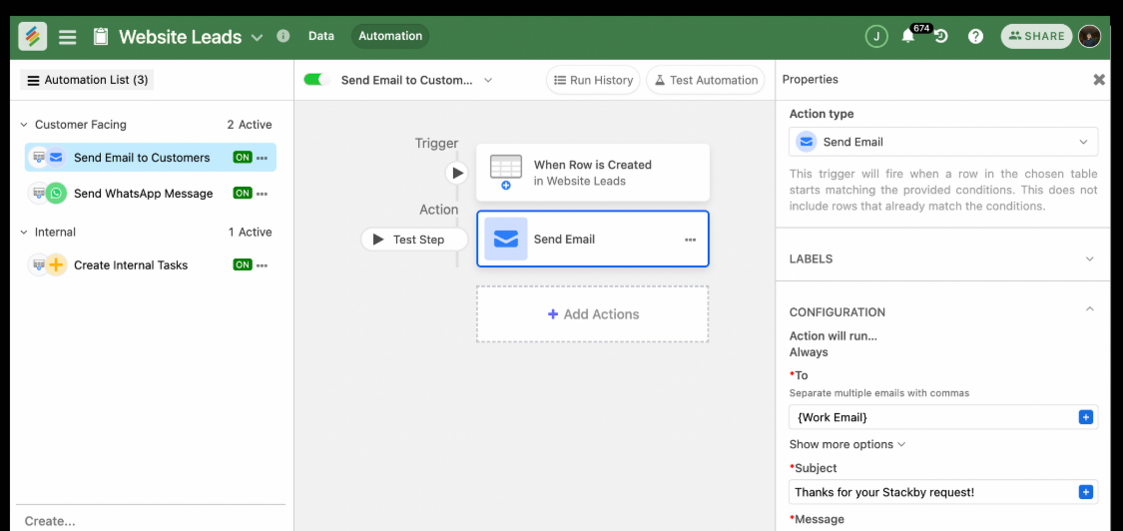This screenshot has width=1123, height=531.
Task: Click the envelope icon in the Action type box
Action: (x=806, y=142)
